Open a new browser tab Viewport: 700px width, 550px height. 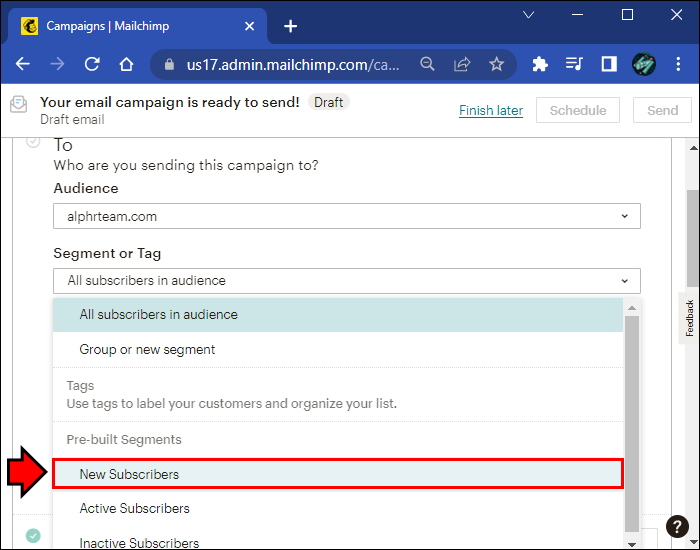(x=290, y=26)
